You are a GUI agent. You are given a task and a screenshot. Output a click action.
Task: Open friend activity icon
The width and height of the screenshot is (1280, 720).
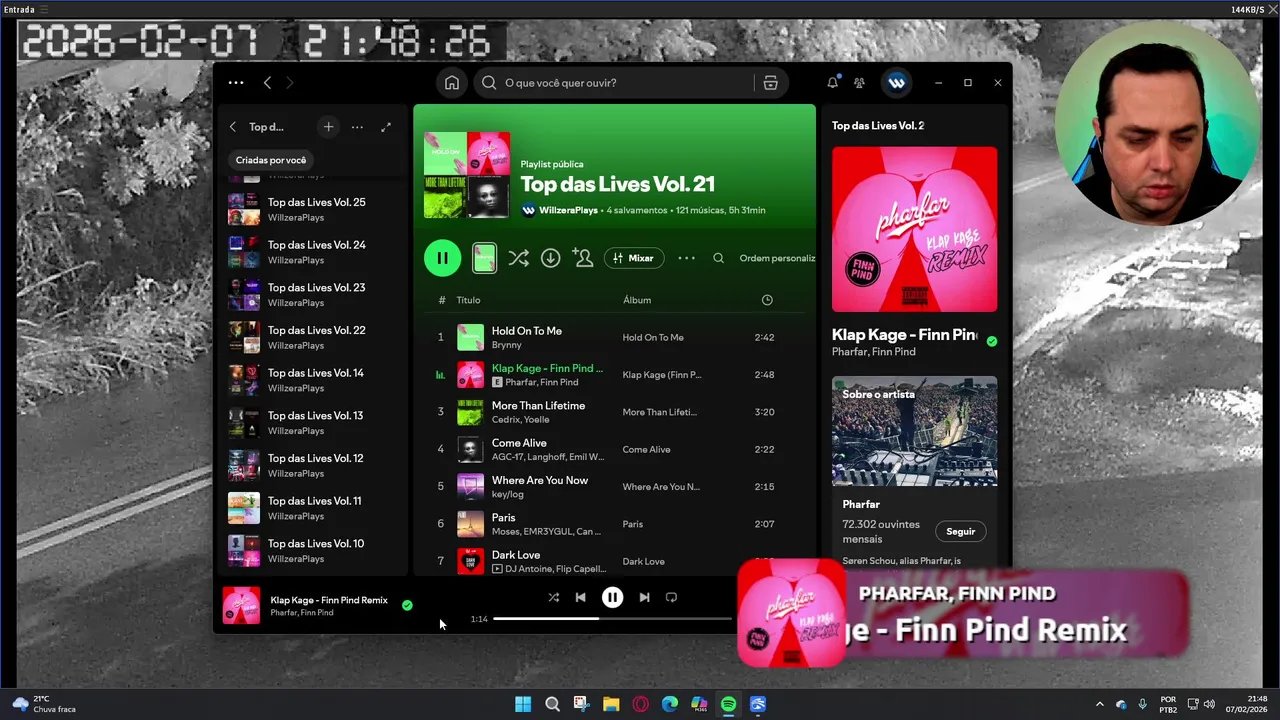pyautogui.click(x=859, y=83)
